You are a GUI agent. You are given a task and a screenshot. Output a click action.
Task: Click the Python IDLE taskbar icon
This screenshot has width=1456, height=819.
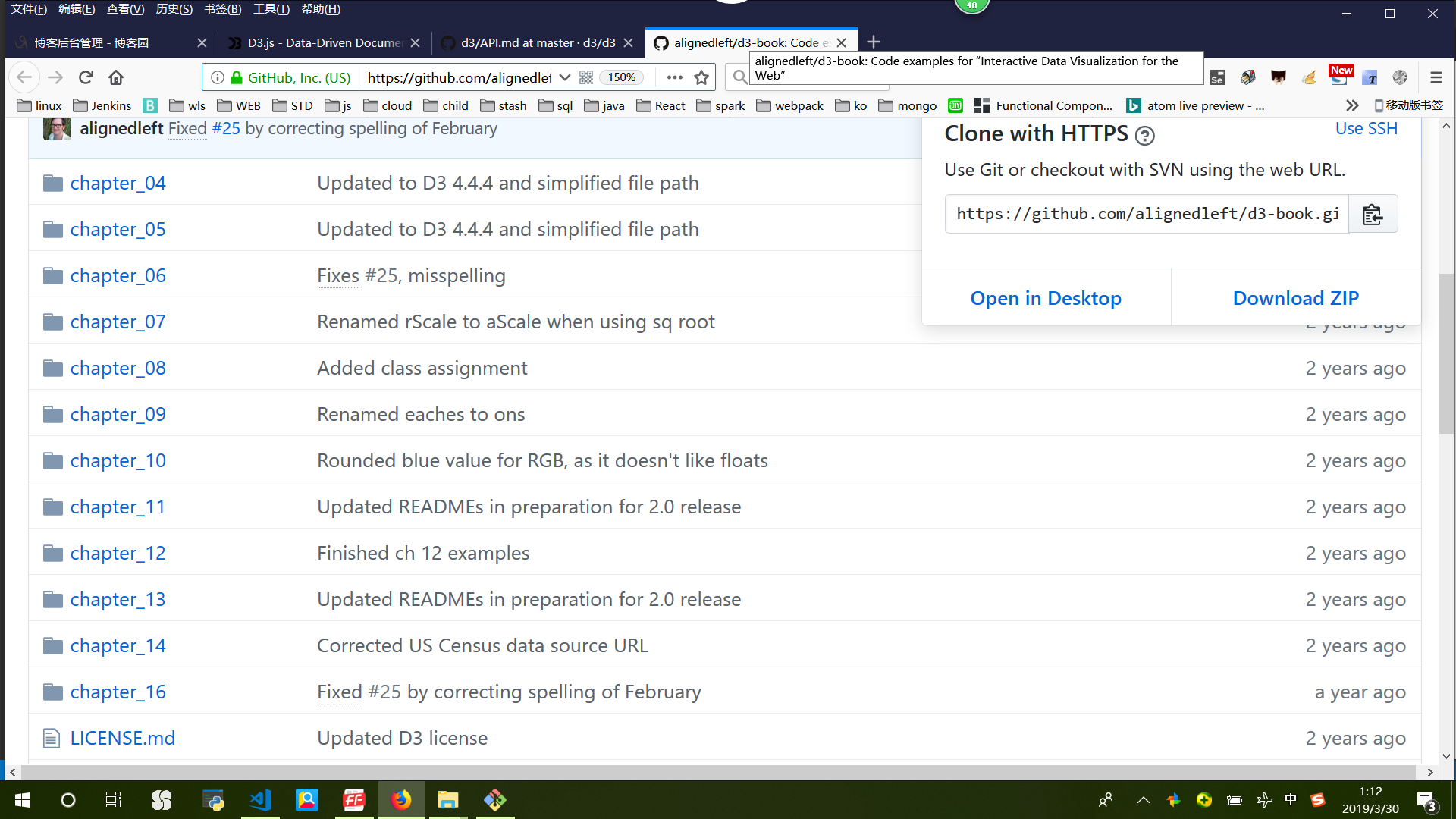tap(213, 800)
